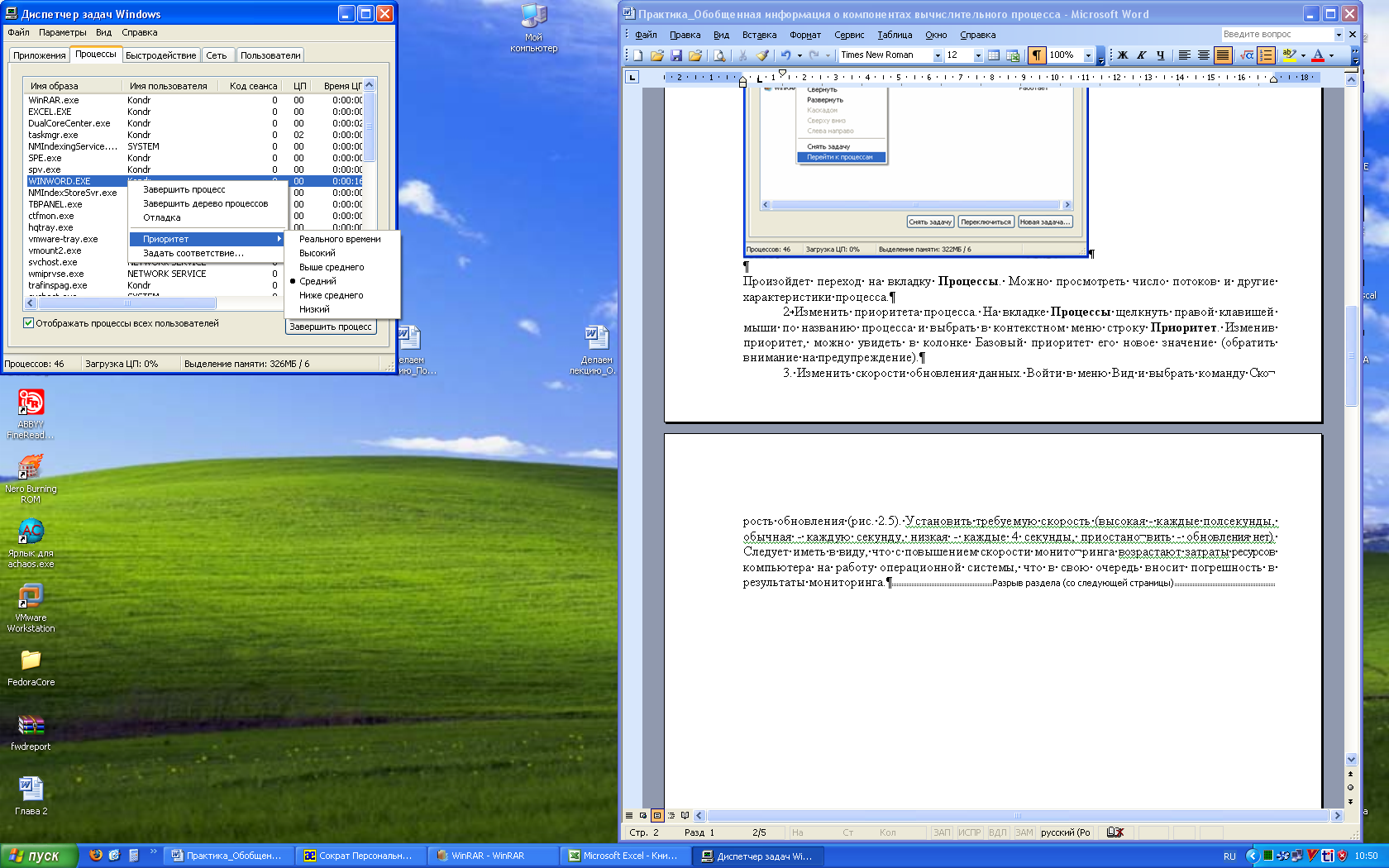Switch to Web Layout view icon

tap(643, 815)
